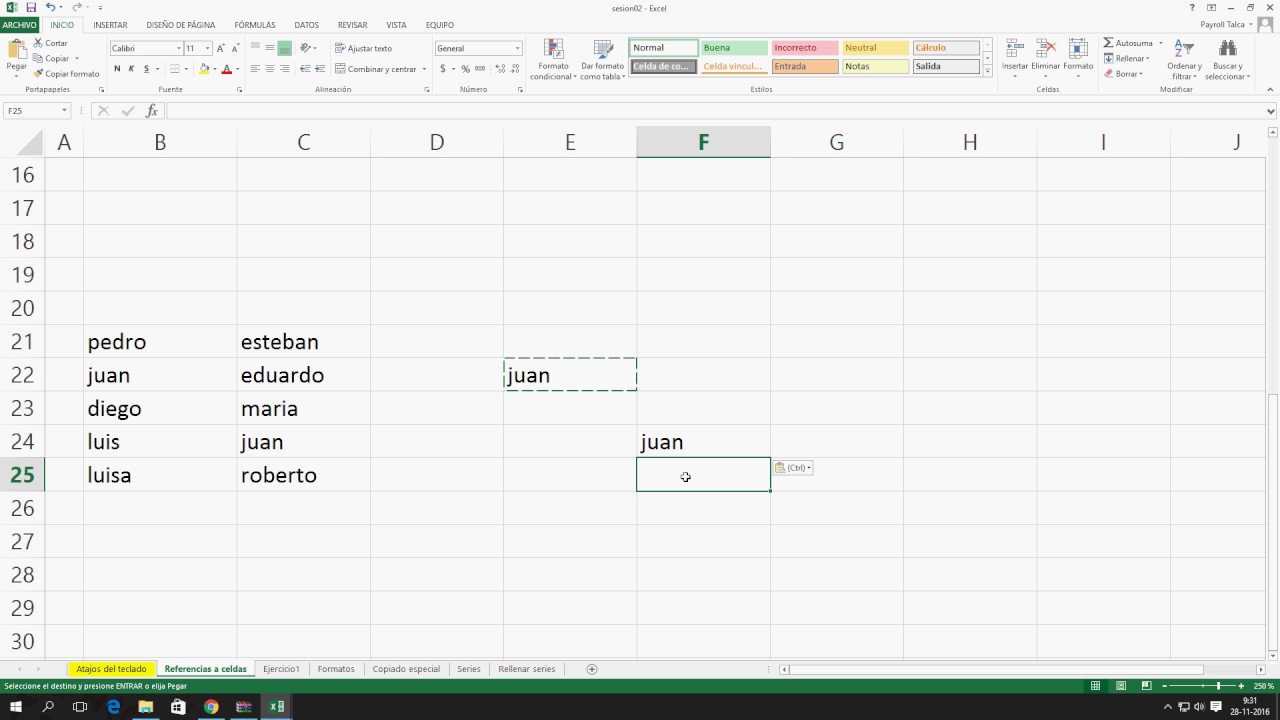Click the Name Box showing F25

[36, 111]
